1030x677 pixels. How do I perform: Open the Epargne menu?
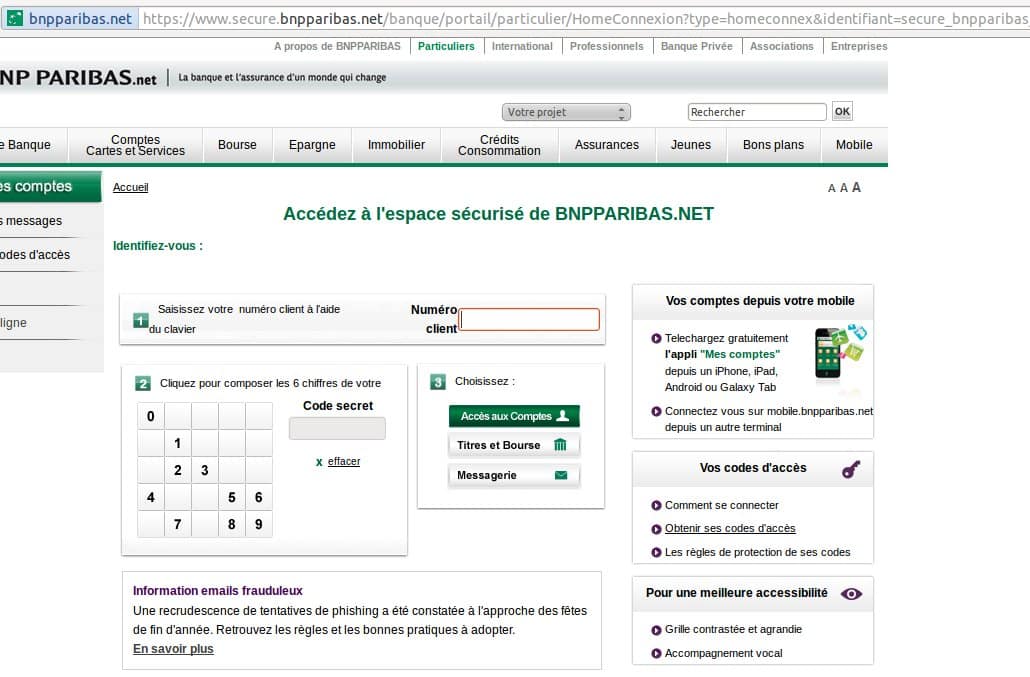312,145
